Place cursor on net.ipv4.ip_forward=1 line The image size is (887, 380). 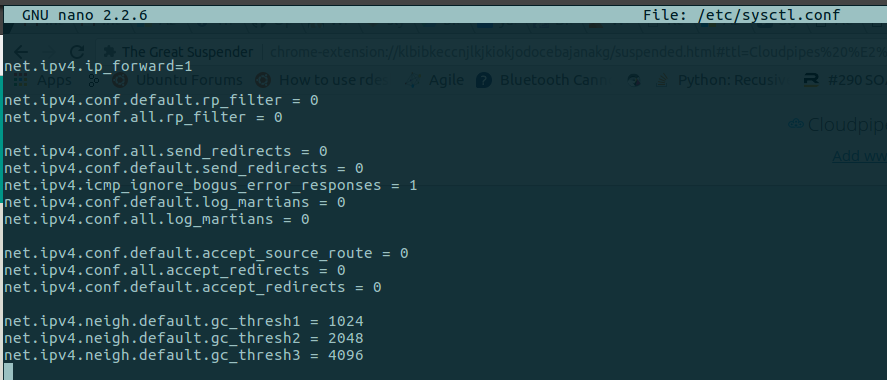click(98, 67)
